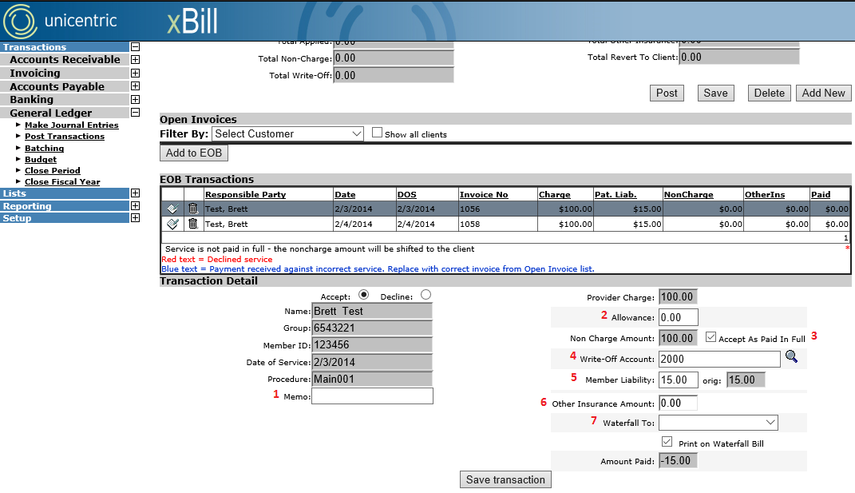
Task: Sort by Responsible Party column header
Action: (245, 195)
